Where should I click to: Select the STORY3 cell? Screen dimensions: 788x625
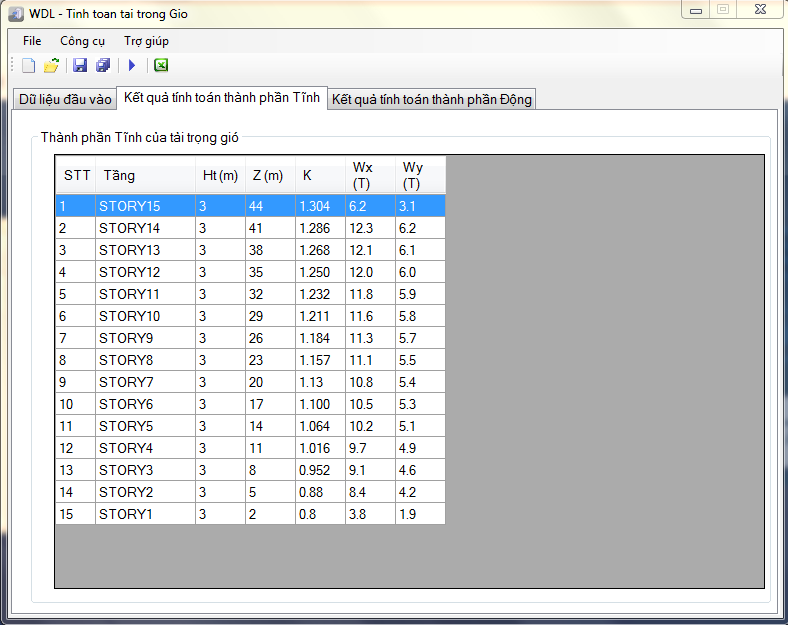(x=145, y=470)
